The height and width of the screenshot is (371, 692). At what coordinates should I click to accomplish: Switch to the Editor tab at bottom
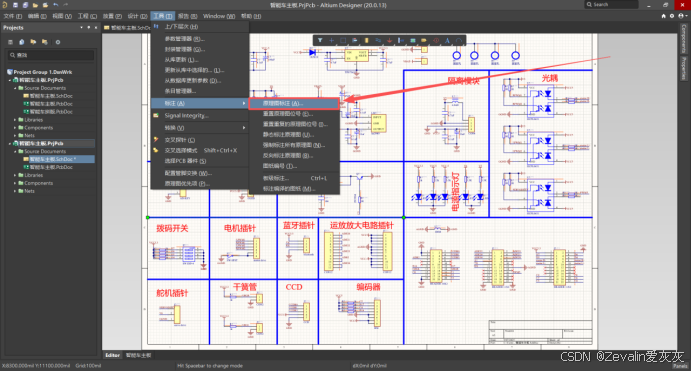(x=113, y=355)
